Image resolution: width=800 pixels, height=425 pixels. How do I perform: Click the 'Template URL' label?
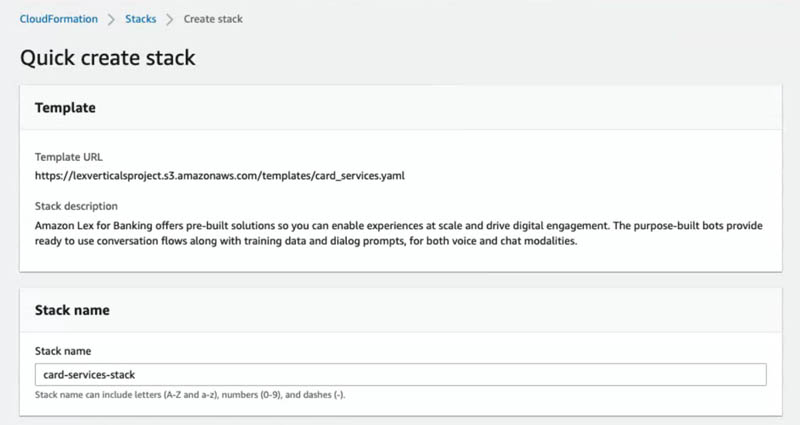[x=69, y=157]
